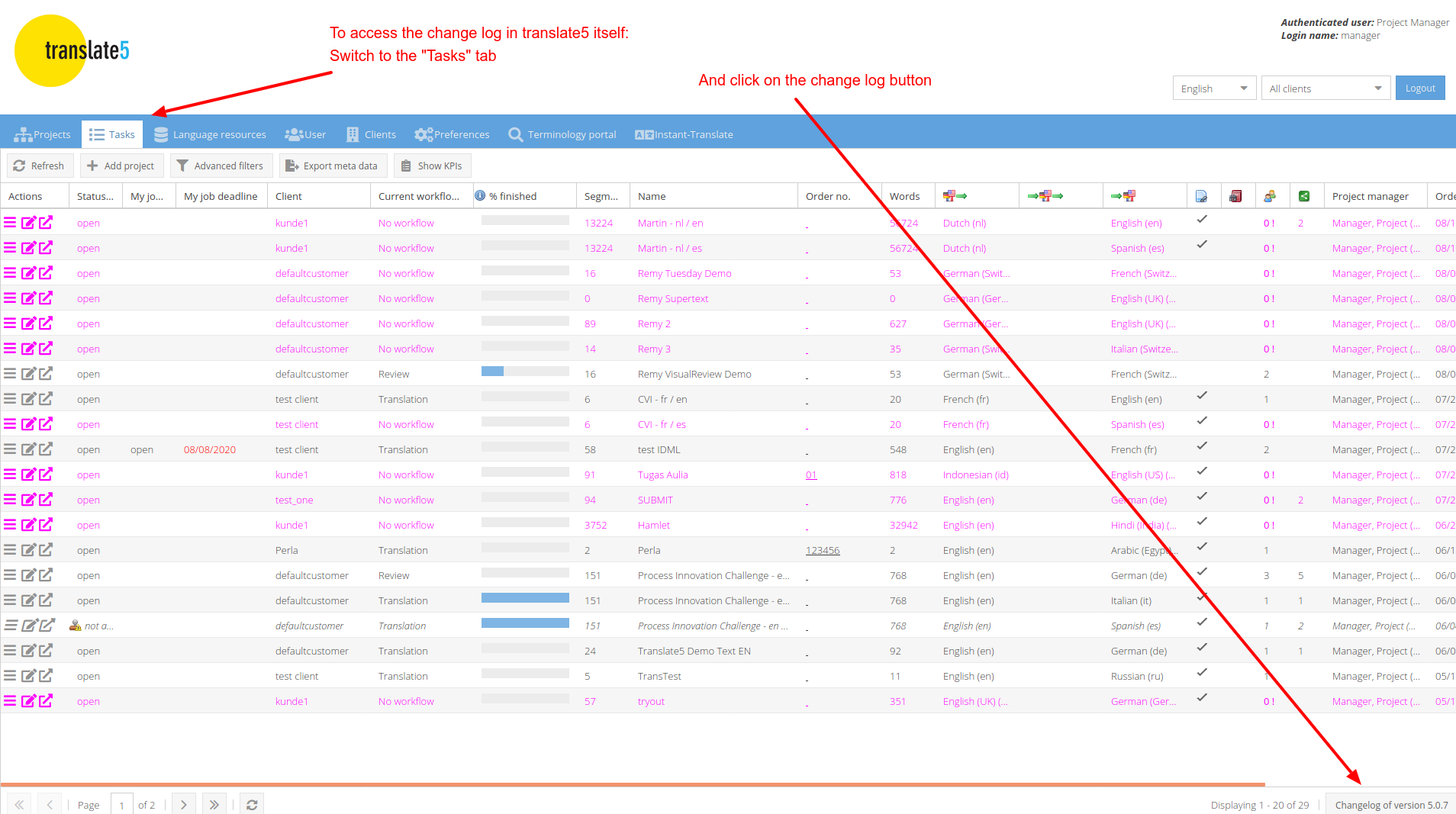The image size is (1456, 814).
Task: Click the full progress bar for the Italian (it) task
Action: (x=525, y=598)
